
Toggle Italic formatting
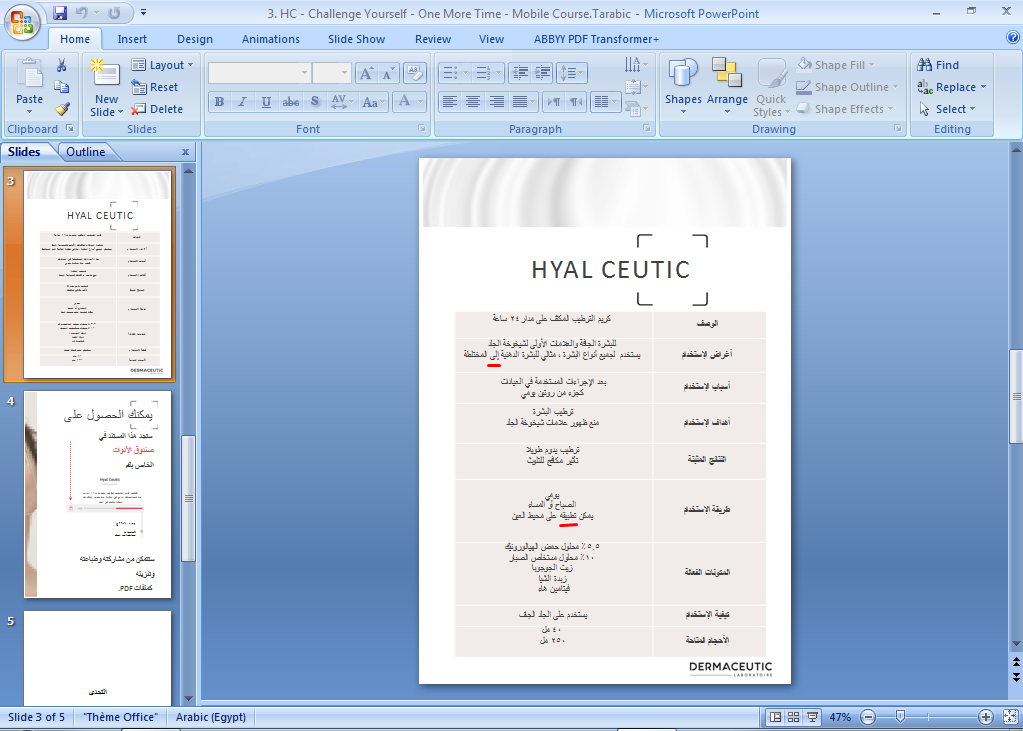tap(243, 101)
